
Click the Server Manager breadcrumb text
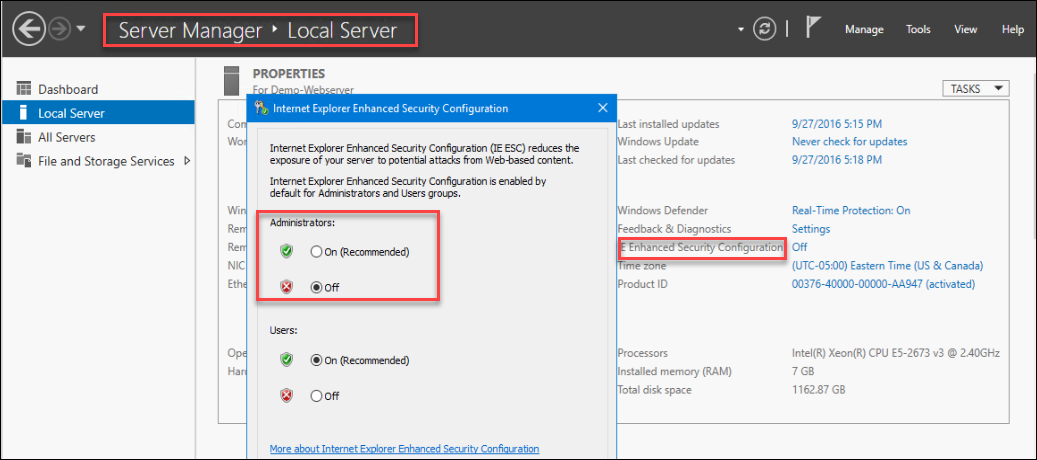point(190,30)
